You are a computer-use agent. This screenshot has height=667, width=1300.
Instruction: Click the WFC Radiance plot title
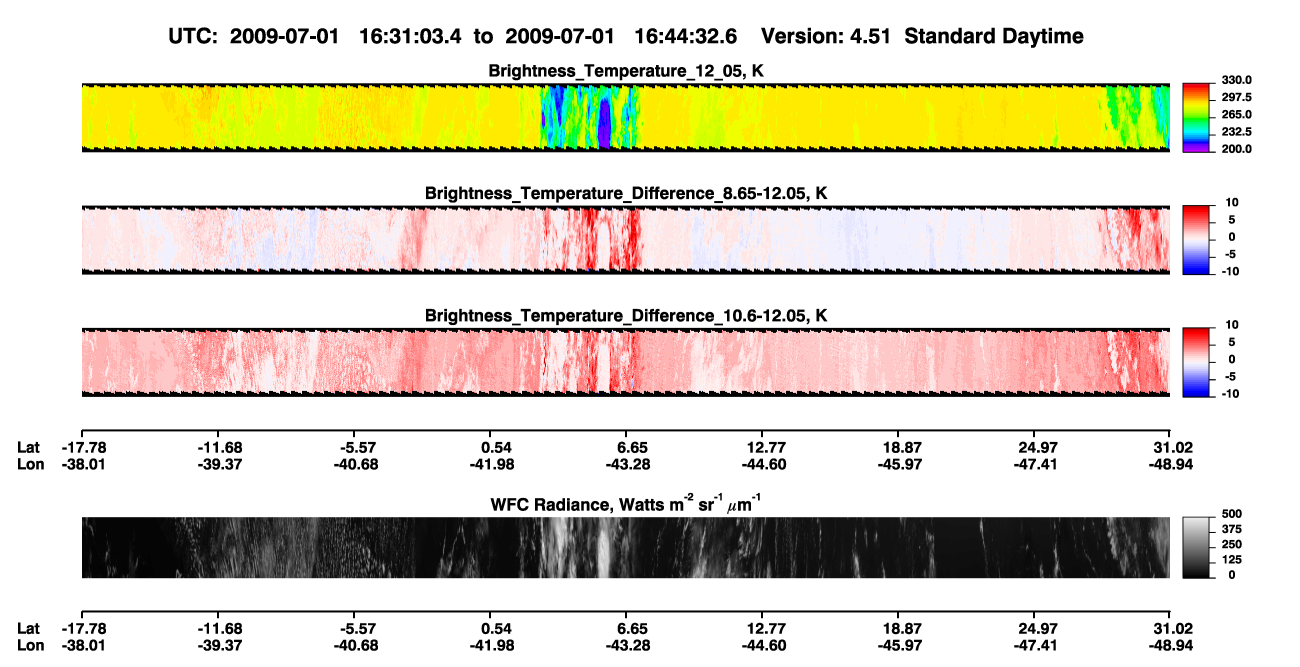tap(625, 503)
